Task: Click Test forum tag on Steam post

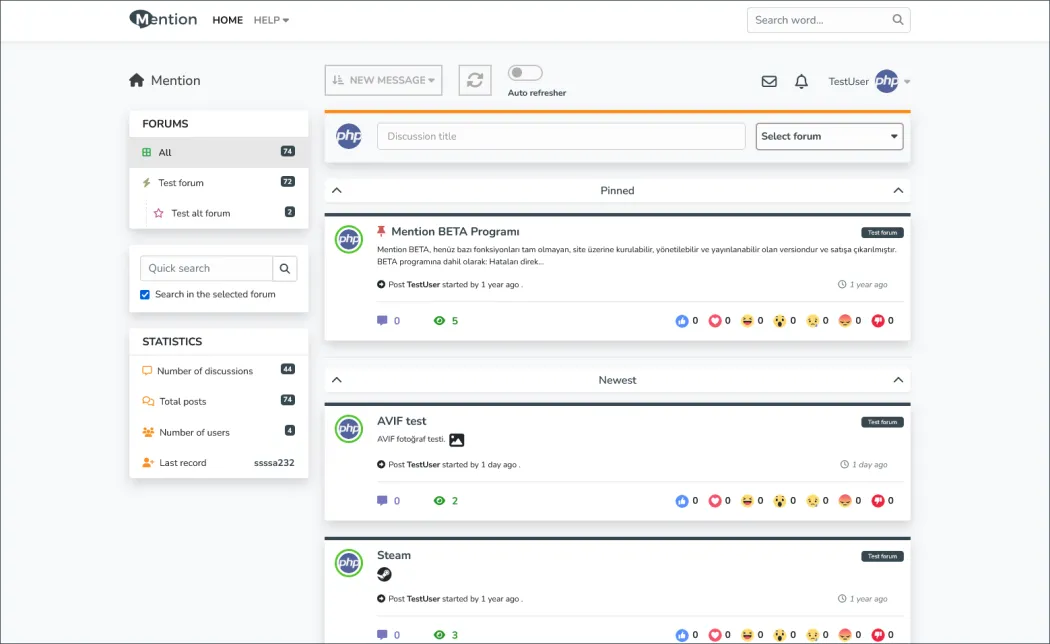Action: click(x=882, y=557)
